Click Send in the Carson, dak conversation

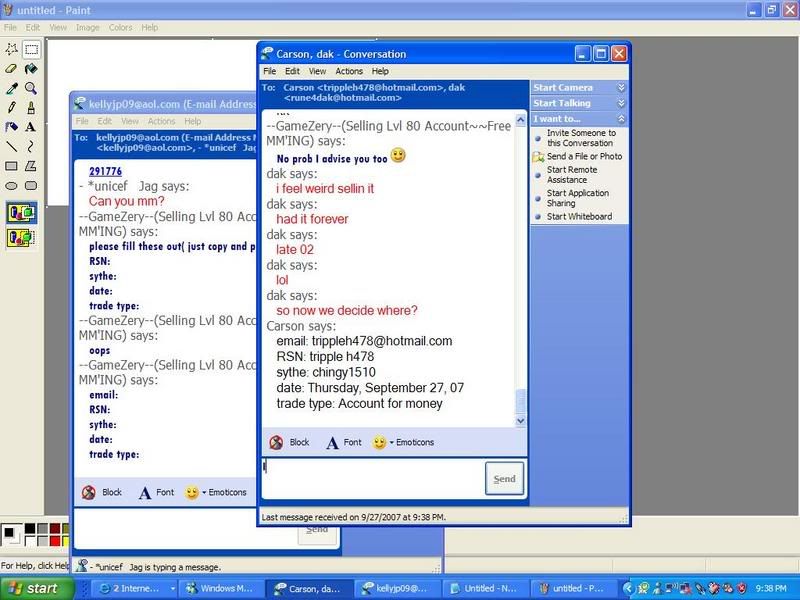[504, 479]
